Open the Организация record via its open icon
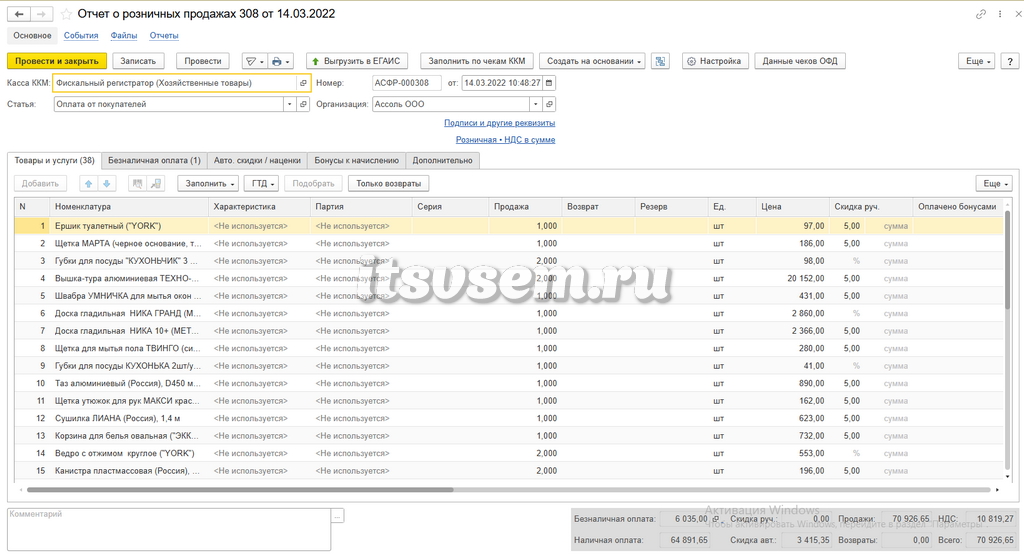 point(549,104)
